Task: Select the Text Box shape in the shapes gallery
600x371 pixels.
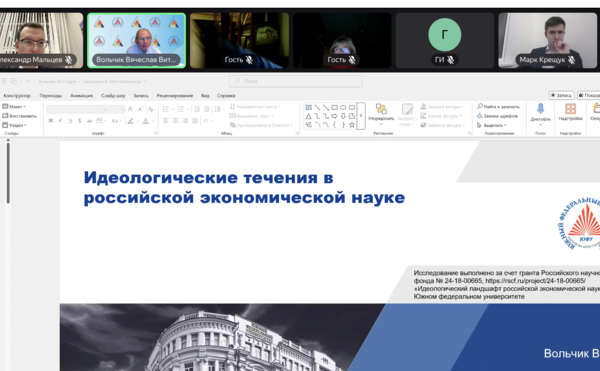Action: point(309,107)
